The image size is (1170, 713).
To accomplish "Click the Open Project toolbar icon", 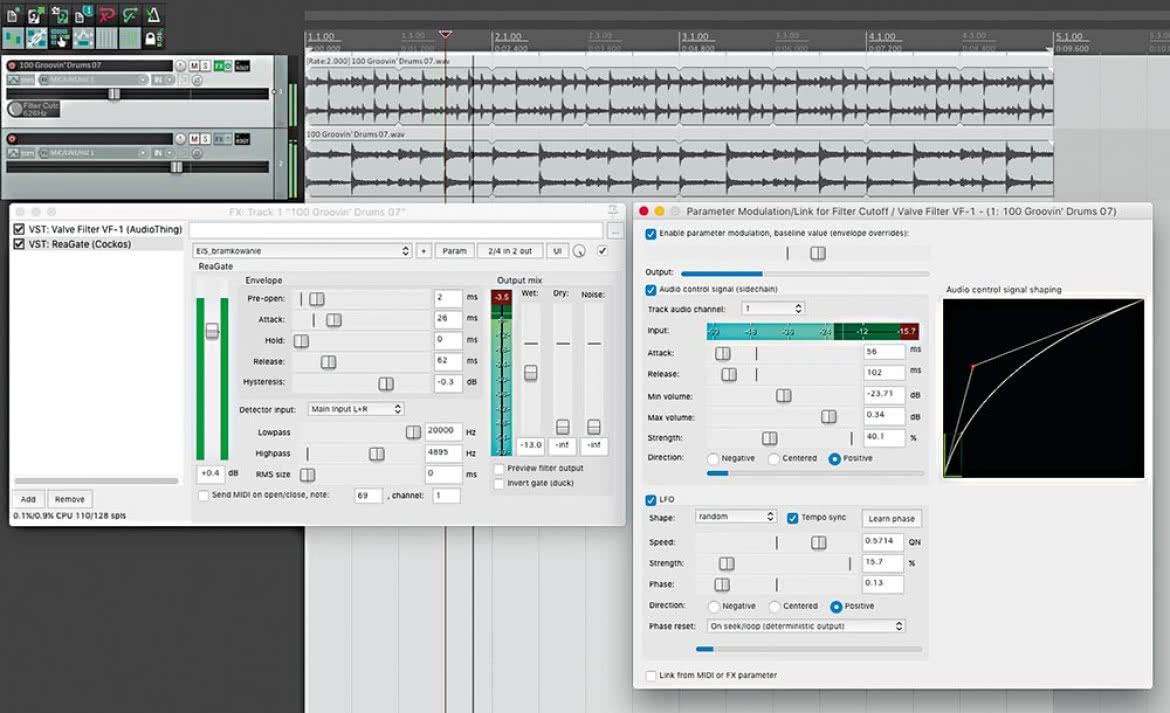I will coord(35,15).
